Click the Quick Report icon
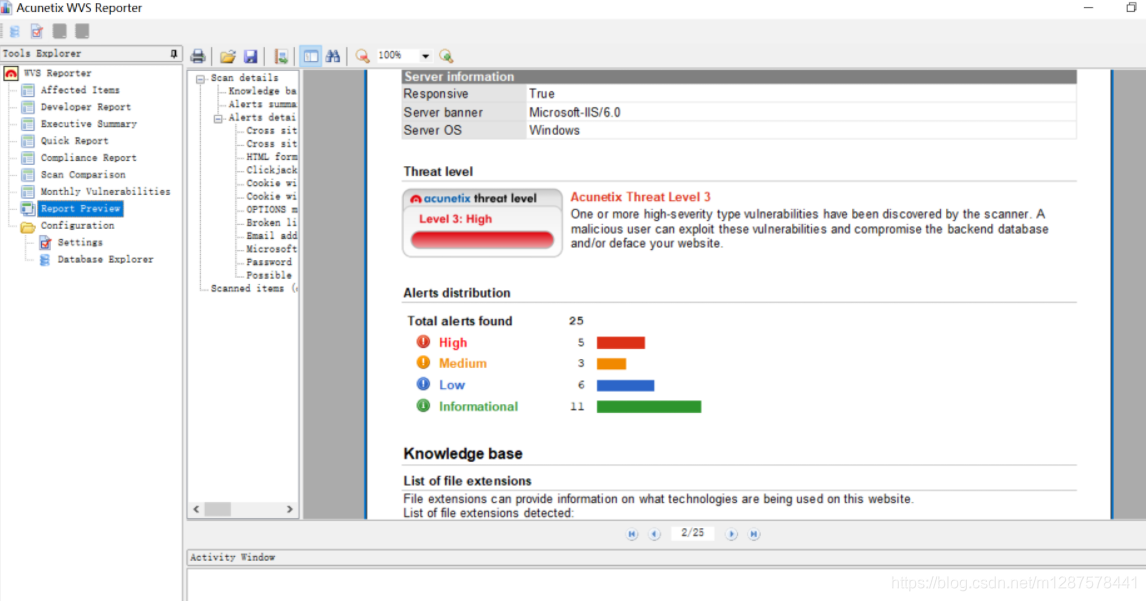 [x=28, y=140]
